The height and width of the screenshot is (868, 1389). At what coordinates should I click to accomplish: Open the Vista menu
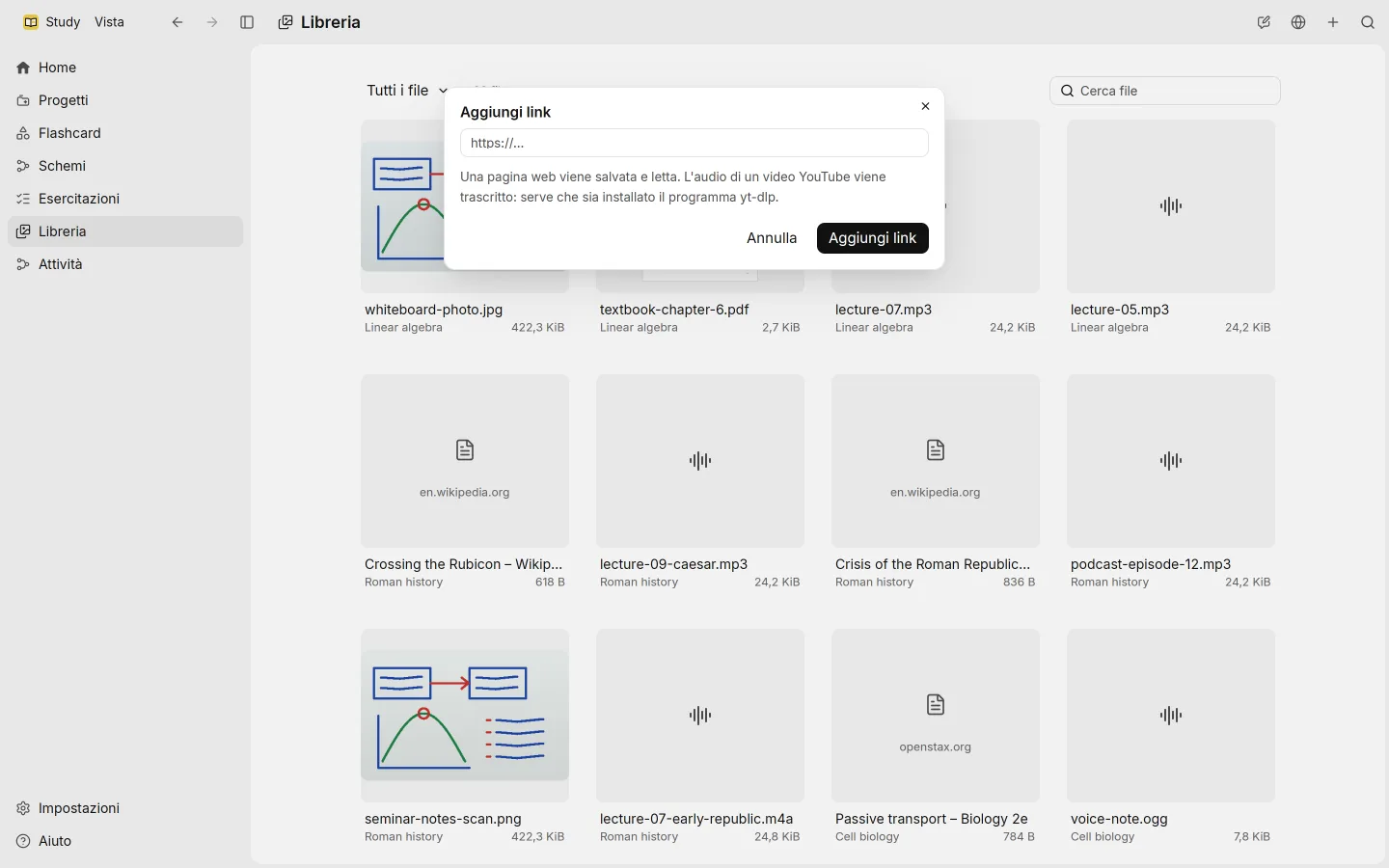pos(109,22)
